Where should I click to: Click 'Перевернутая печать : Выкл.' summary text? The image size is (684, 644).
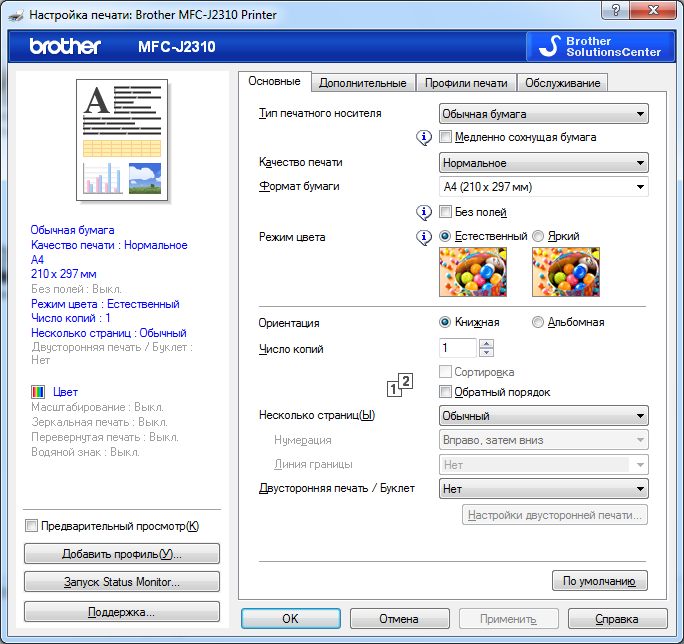(105, 437)
